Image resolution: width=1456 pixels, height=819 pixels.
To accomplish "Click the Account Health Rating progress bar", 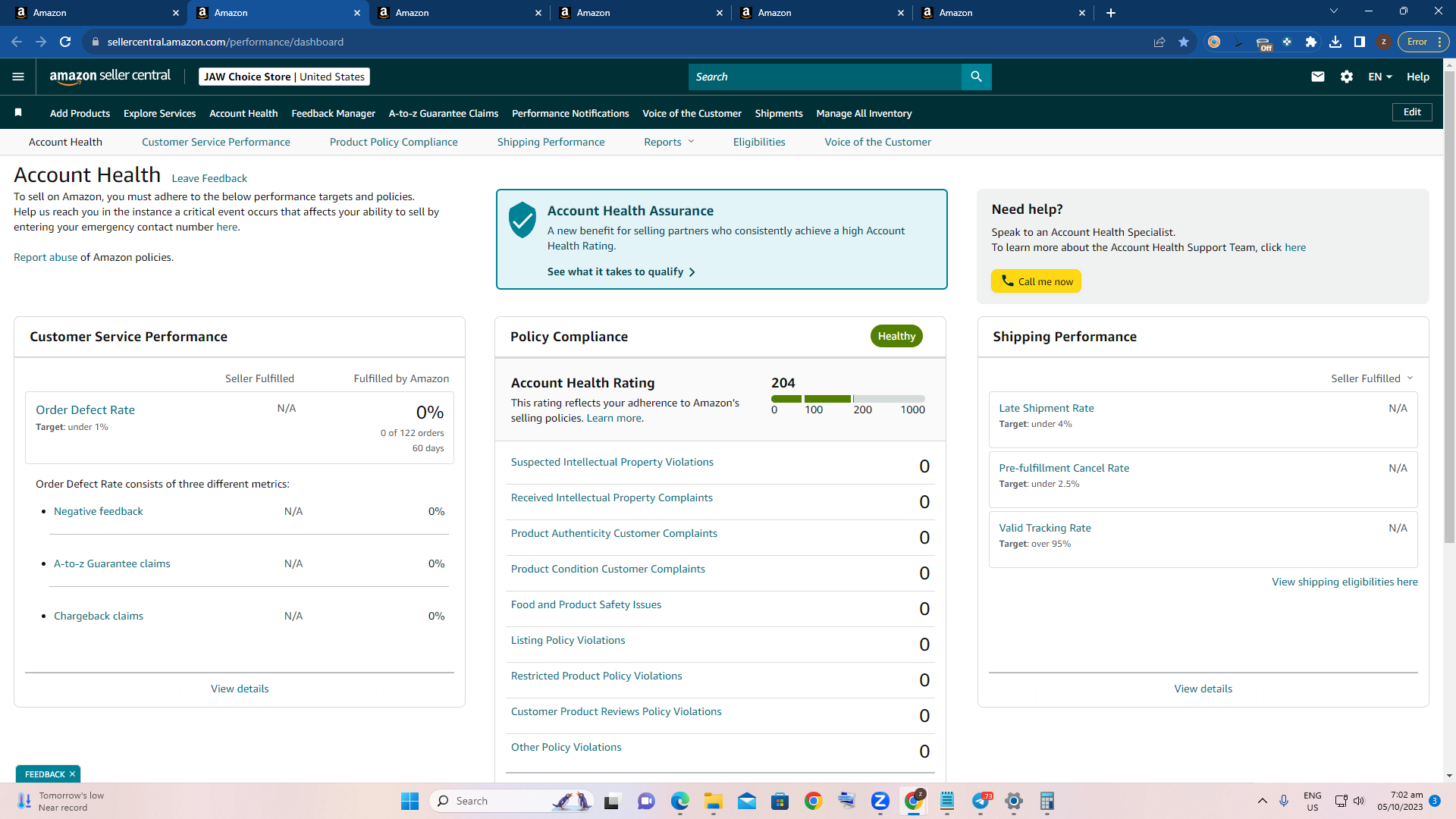I will point(848,399).
